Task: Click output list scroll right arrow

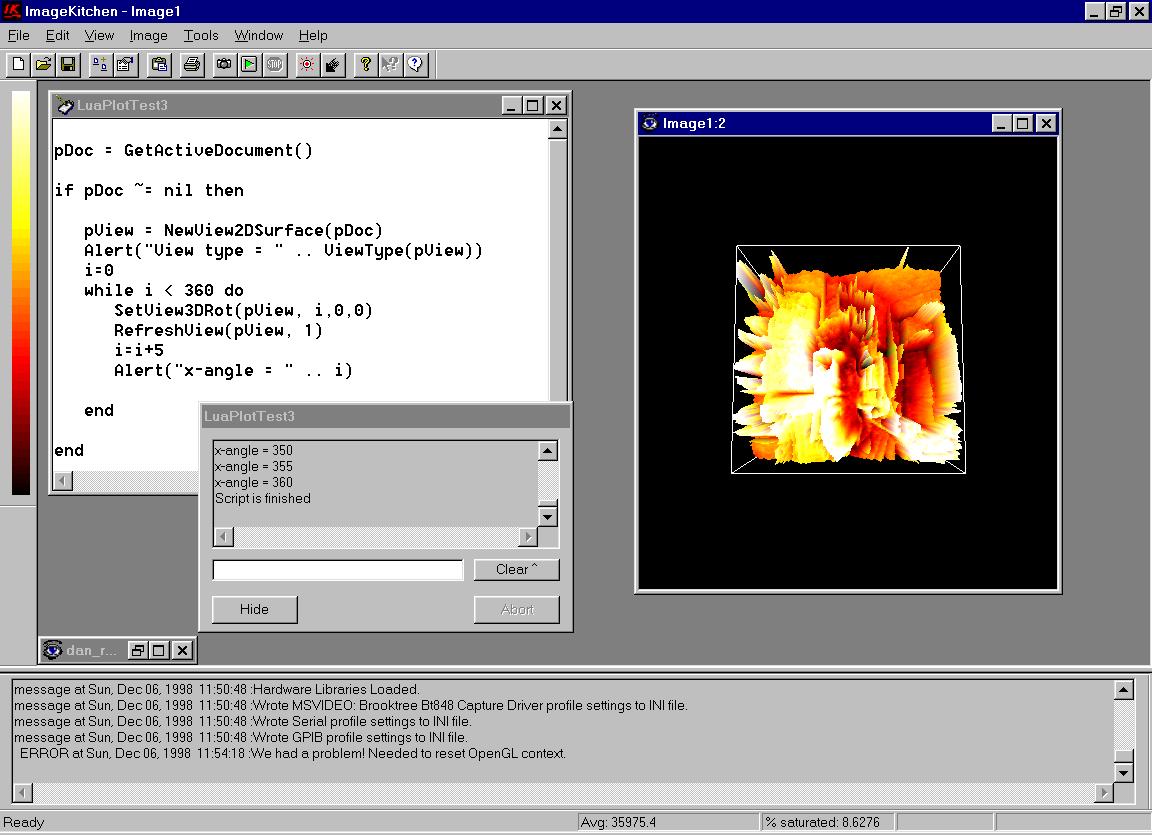Action: pos(528,537)
